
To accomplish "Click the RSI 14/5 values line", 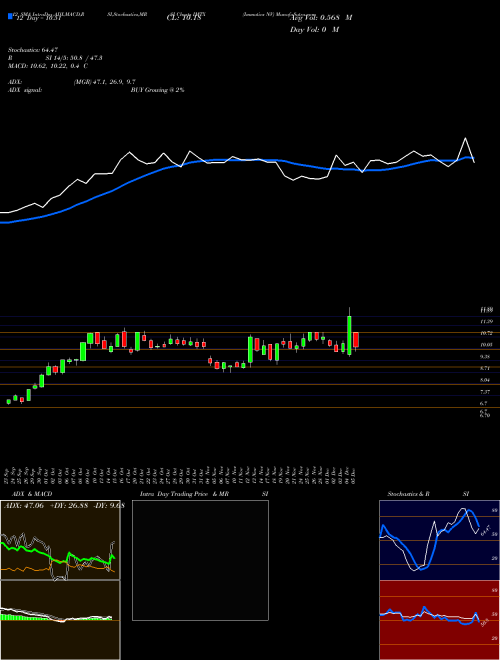I will point(55,58).
